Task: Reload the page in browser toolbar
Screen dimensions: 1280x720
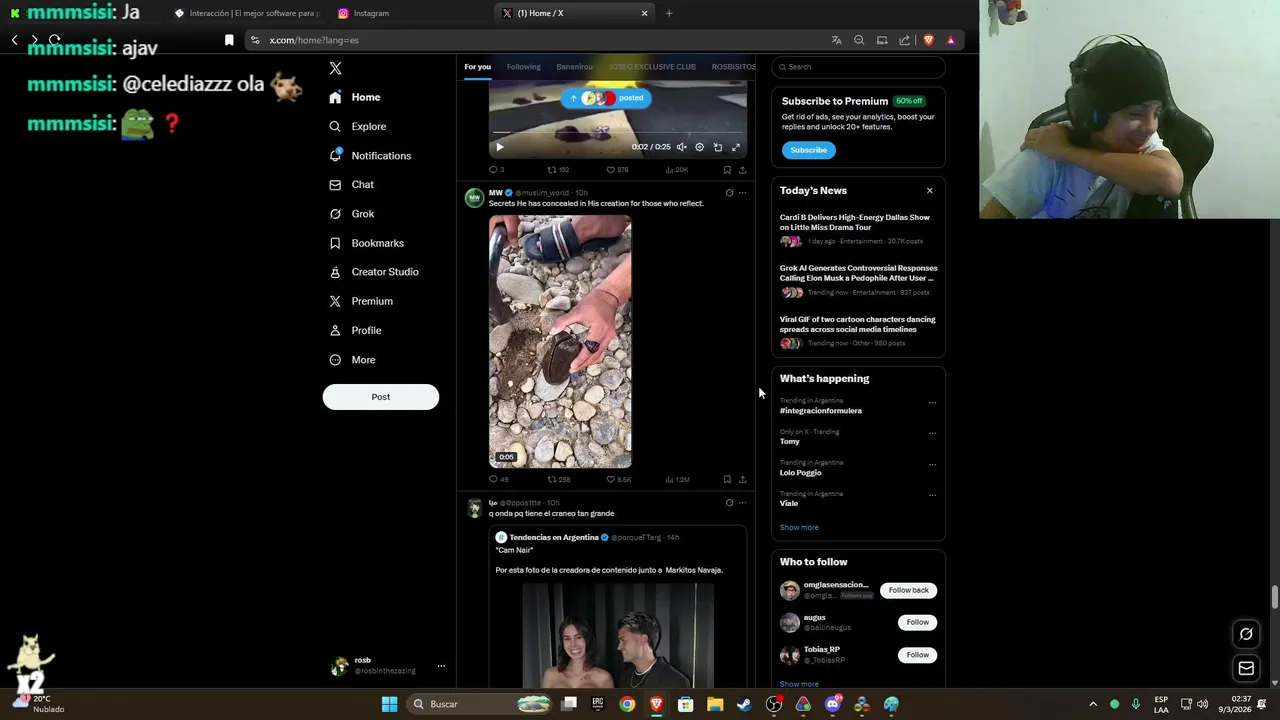Action: tap(54, 40)
